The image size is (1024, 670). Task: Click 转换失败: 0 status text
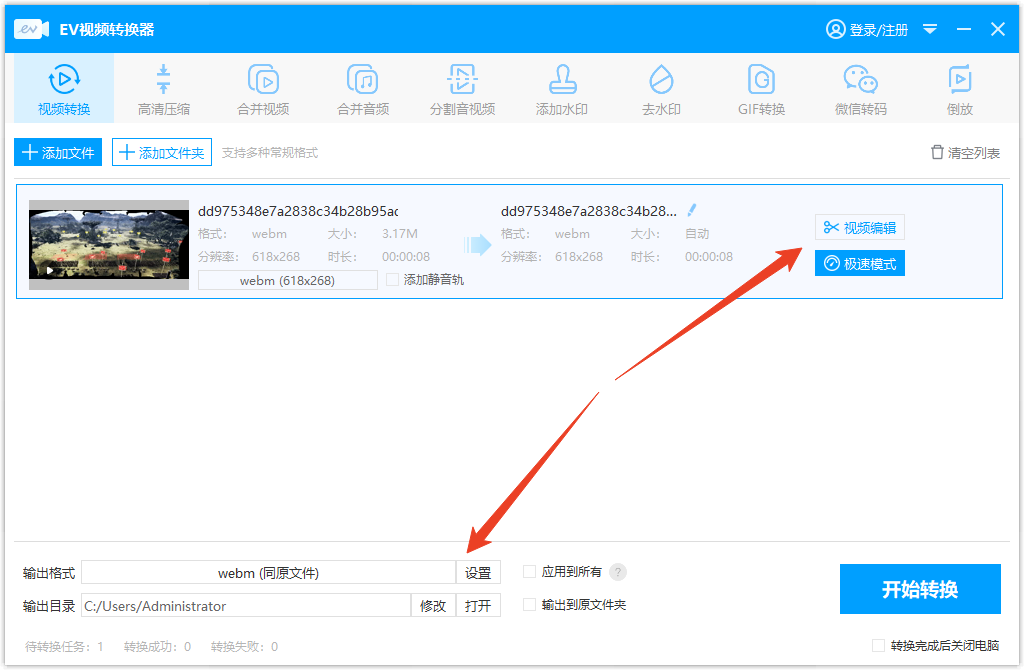click(x=244, y=646)
